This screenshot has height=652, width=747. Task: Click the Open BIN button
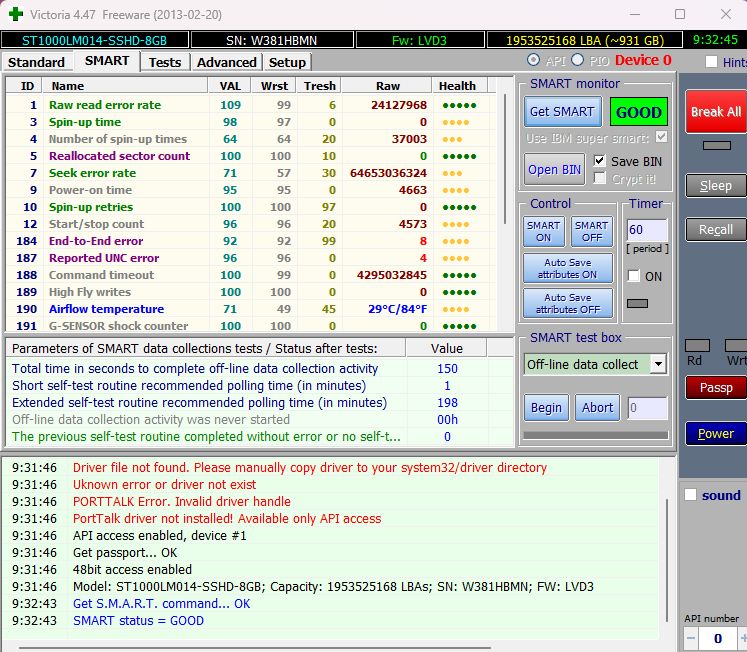point(554,170)
